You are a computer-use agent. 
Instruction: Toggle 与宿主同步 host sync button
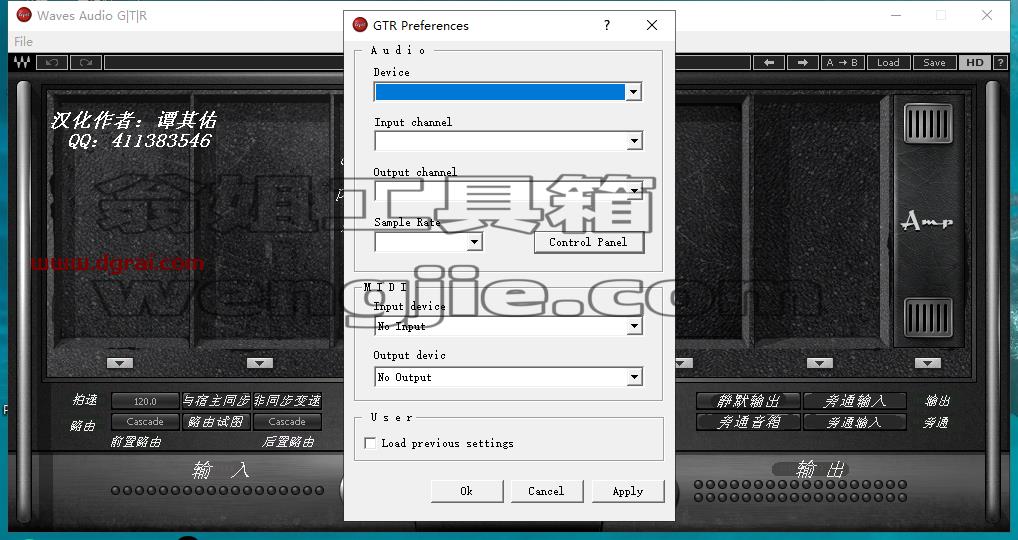point(216,401)
